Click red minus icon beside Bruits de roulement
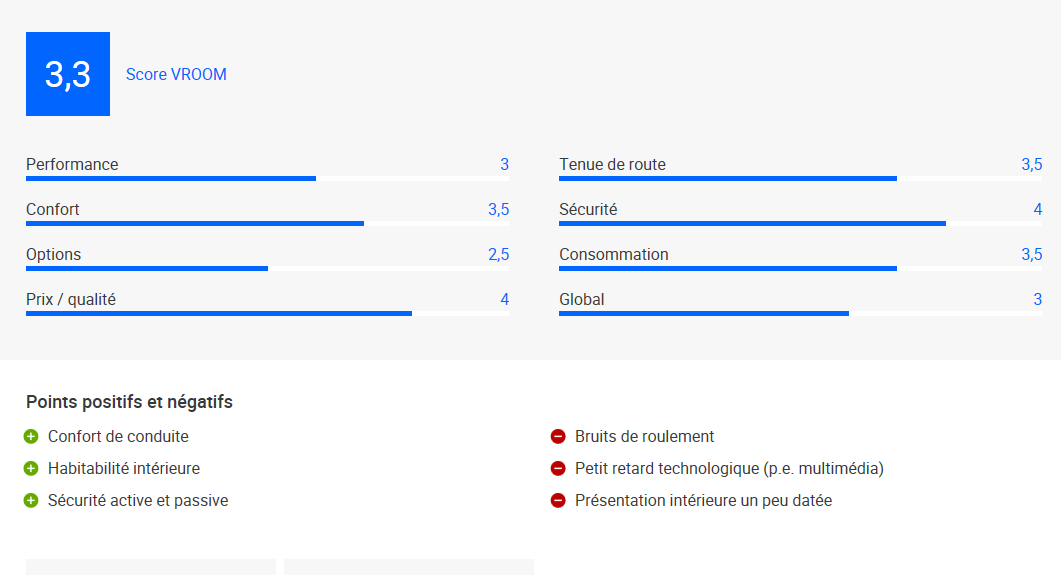 [558, 436]
